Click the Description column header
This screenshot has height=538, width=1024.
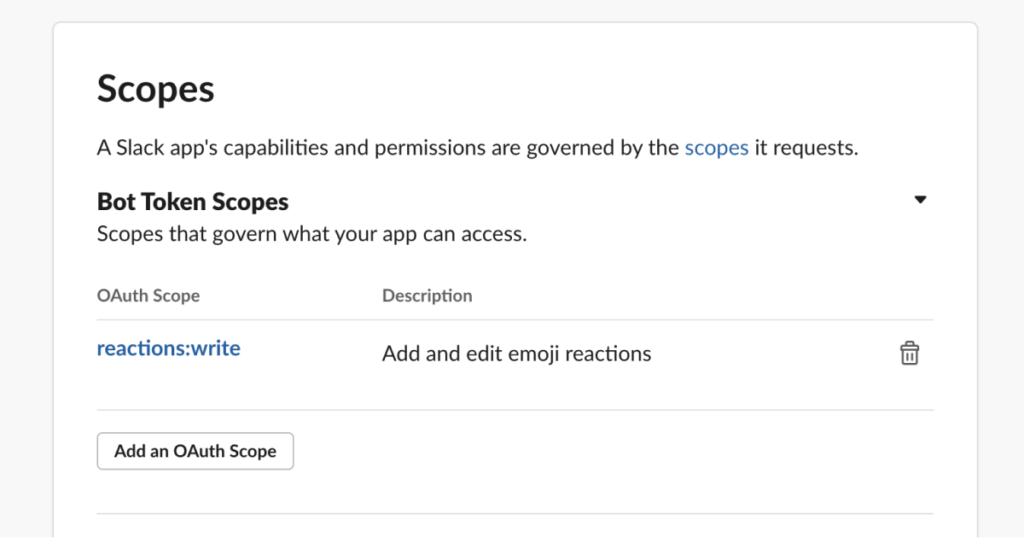pyautogui.click(x=427, y=296)
